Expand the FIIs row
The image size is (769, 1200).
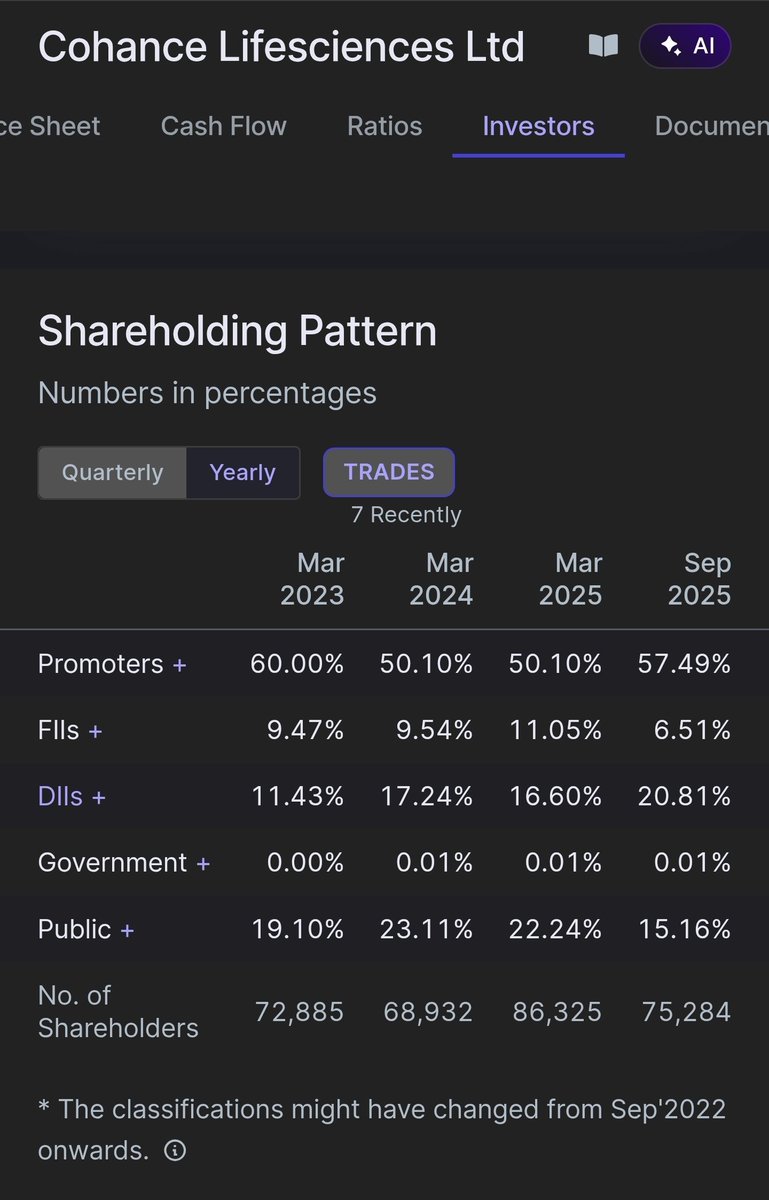[70, 731]
